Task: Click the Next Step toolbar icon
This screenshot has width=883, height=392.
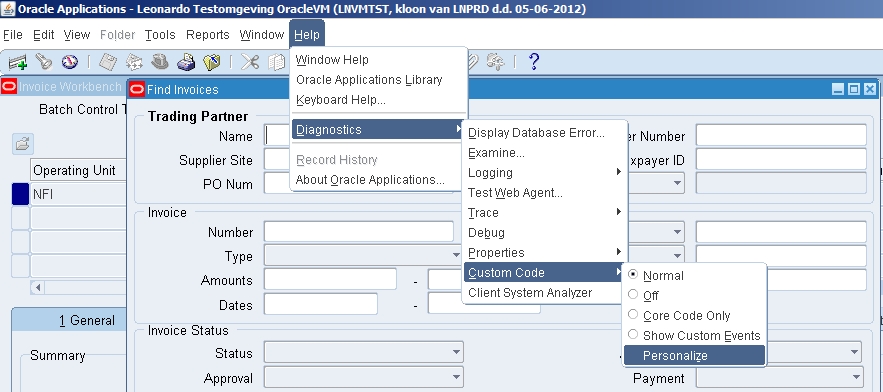Action: (135, 62)
